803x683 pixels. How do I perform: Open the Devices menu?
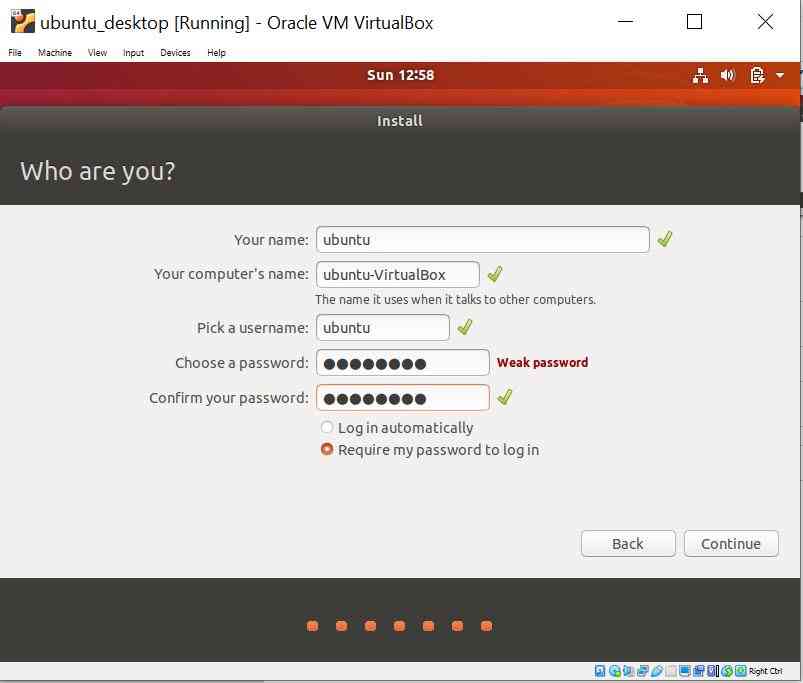(x=175, y=53)
